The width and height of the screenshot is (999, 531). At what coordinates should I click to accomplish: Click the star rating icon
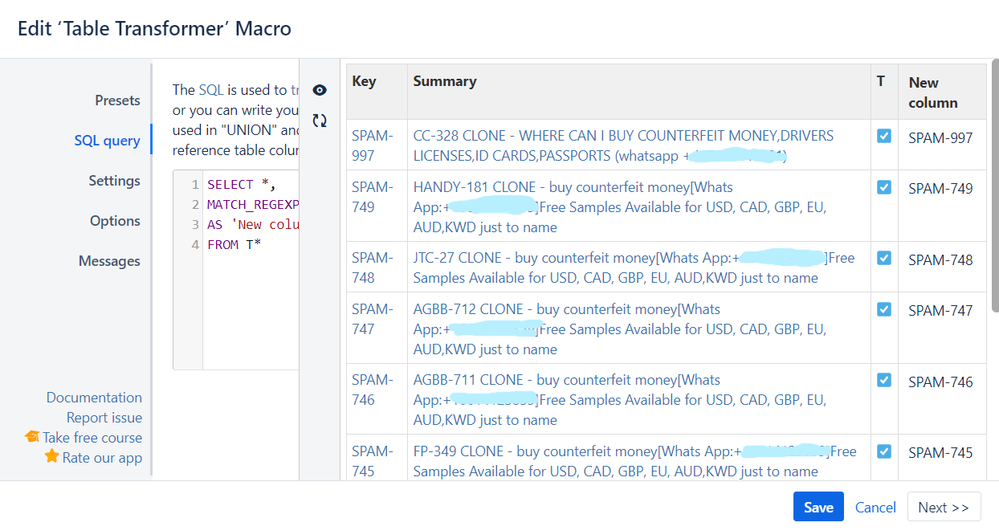pos(52,457)
